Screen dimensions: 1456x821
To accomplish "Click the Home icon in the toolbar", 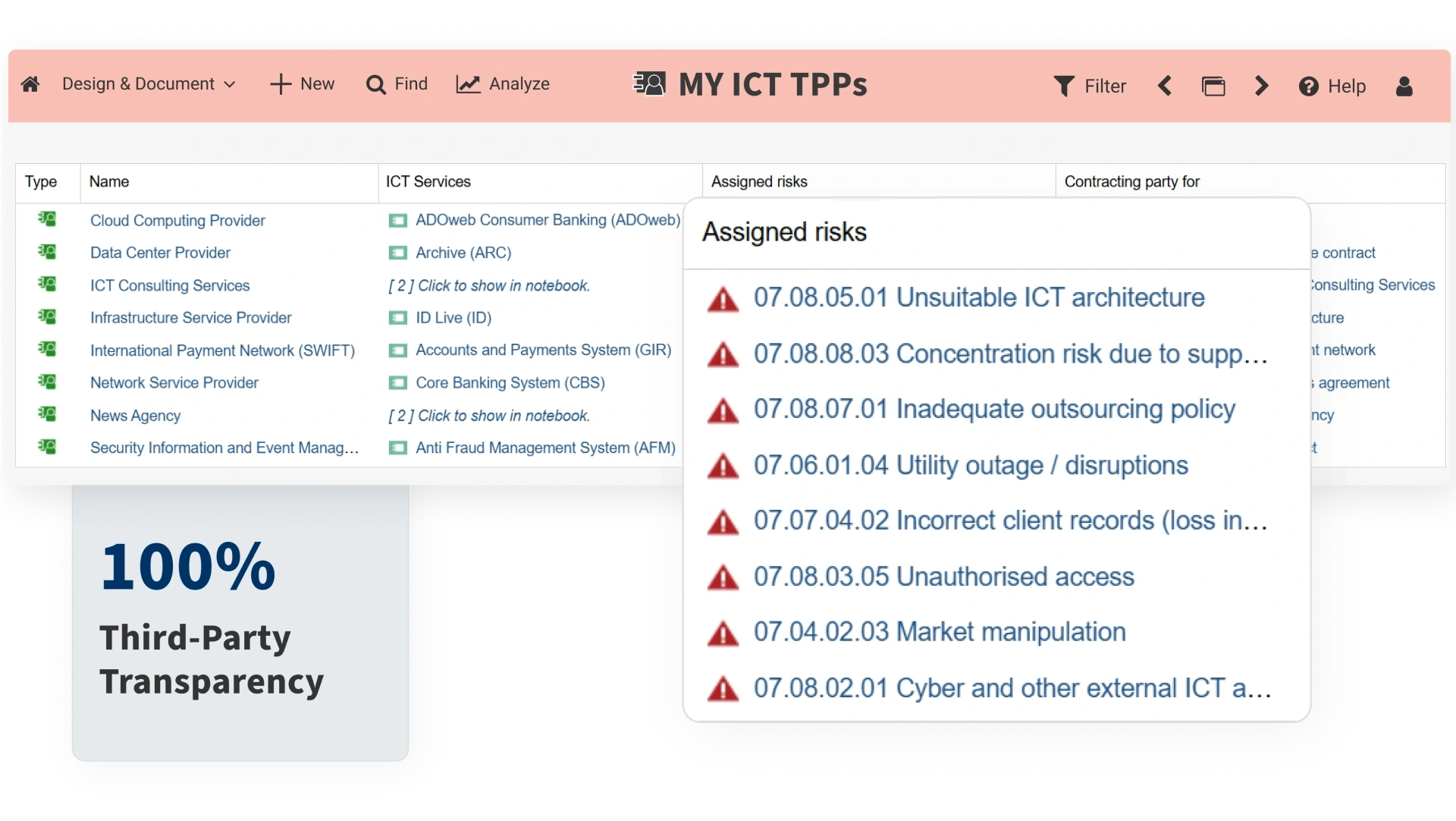I will [30, 84].
